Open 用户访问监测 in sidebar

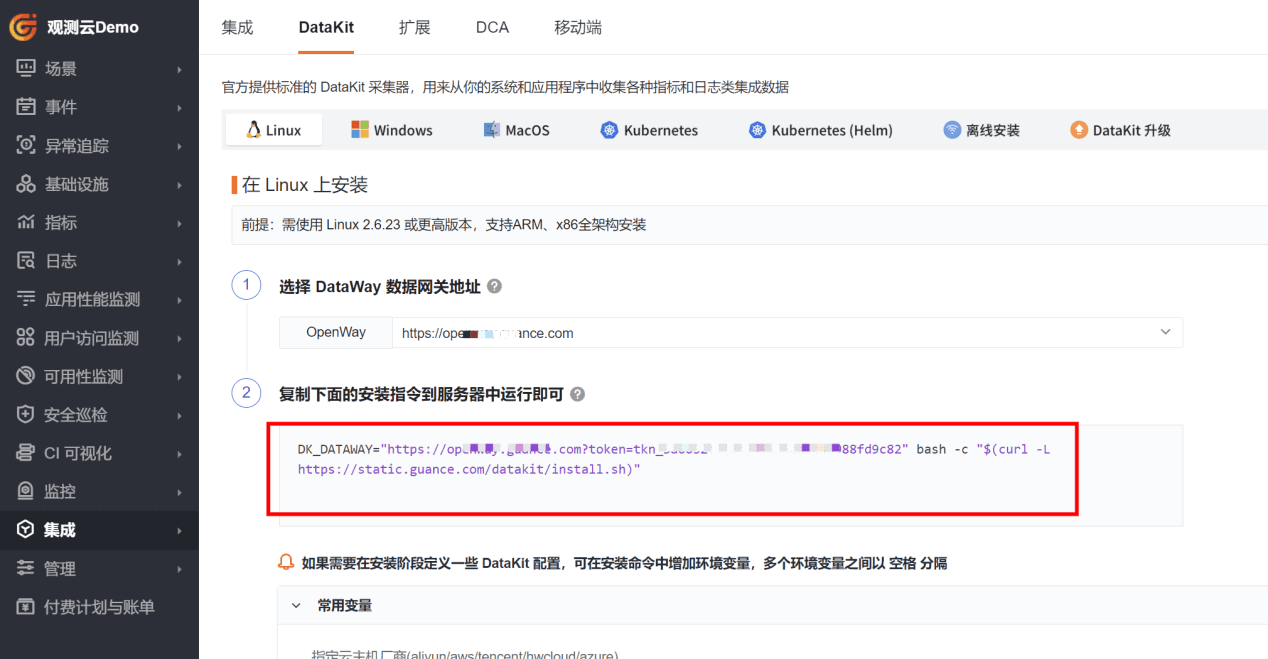99,338
